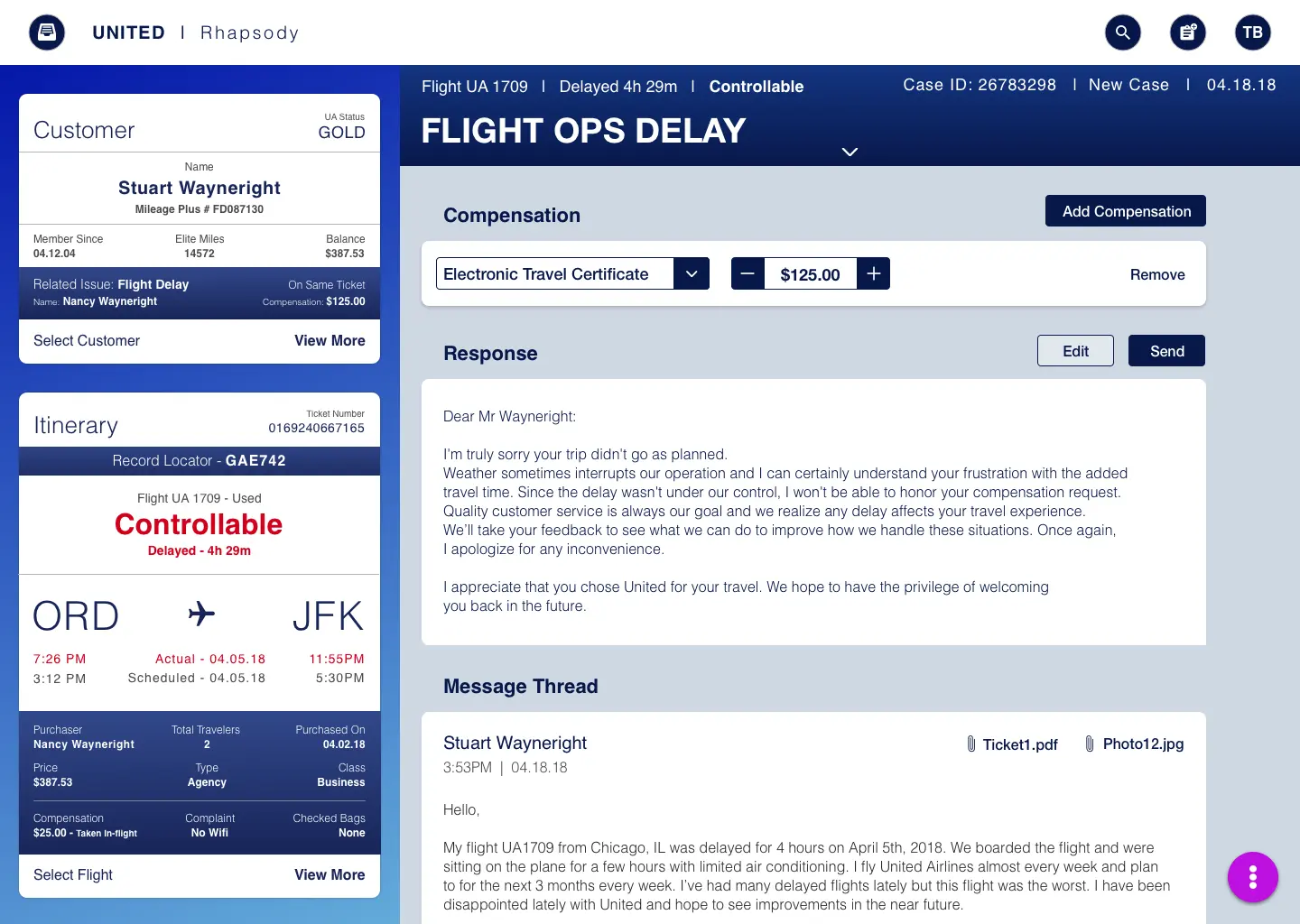The height and width of the screenshot is (924, 1300).
Task: Click the notes icon with the badge
Action: click(x=1188, y=32)
